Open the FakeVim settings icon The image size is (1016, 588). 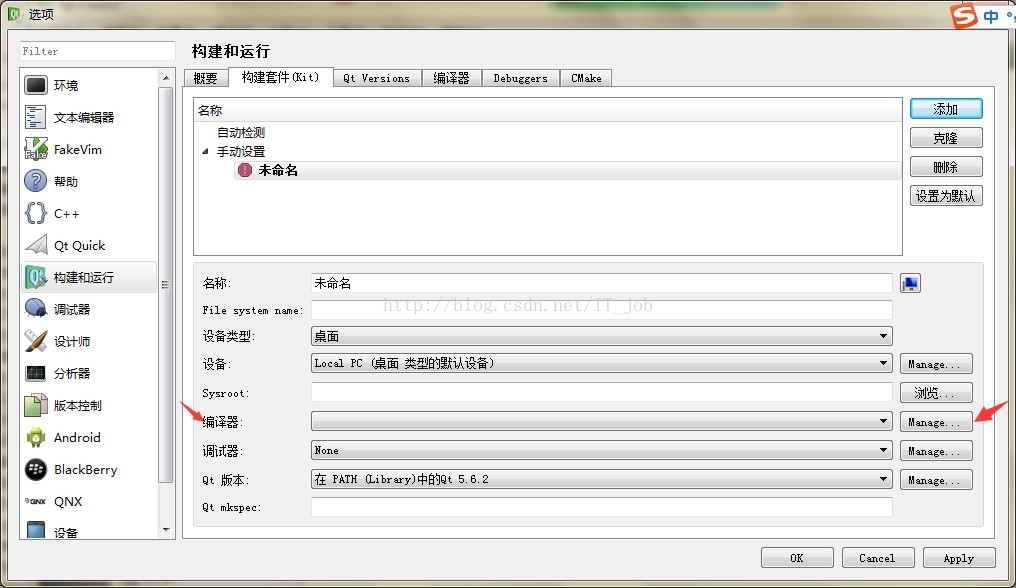pos(36,149)
